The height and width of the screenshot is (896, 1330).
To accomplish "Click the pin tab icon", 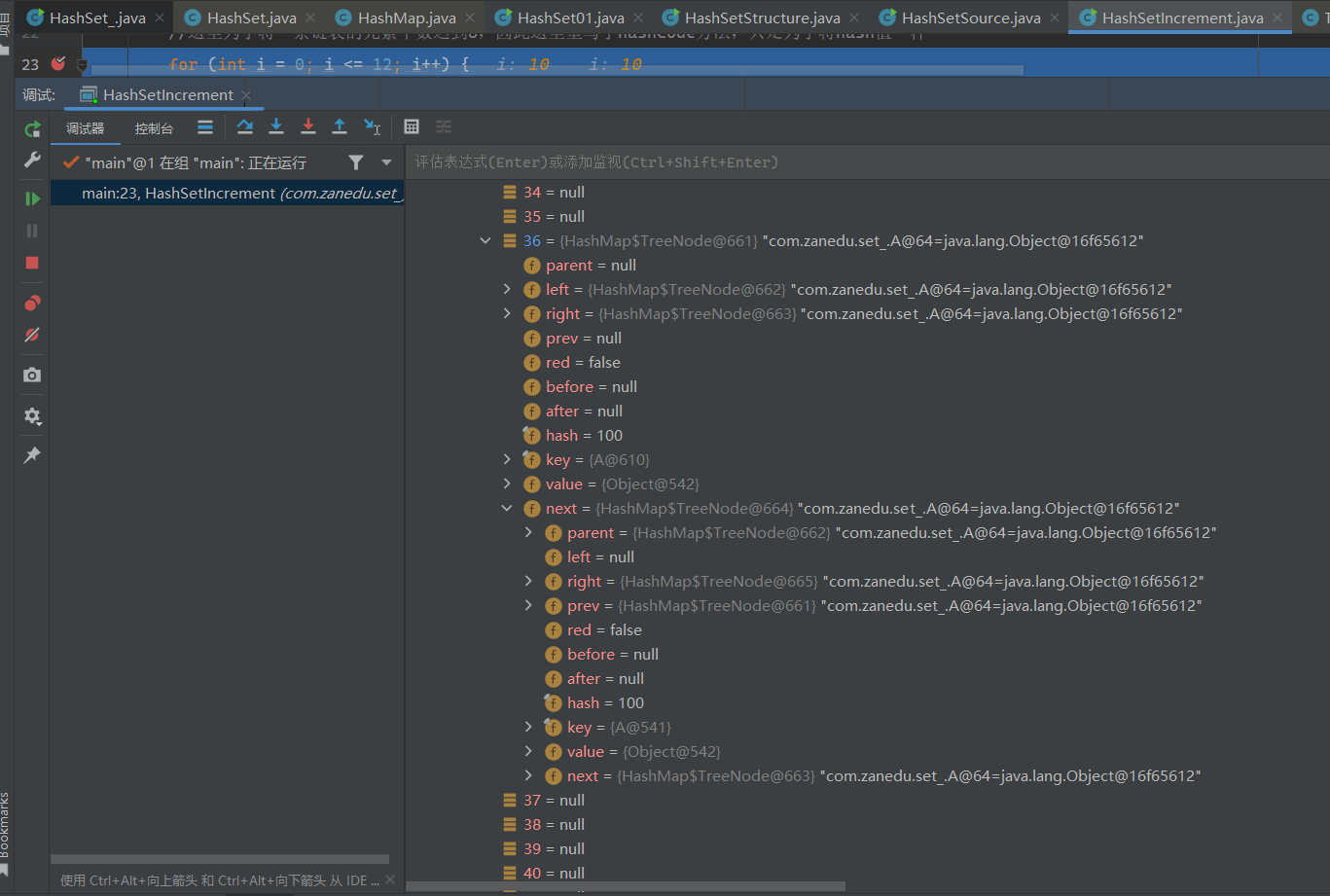I will tap(32, 455).
